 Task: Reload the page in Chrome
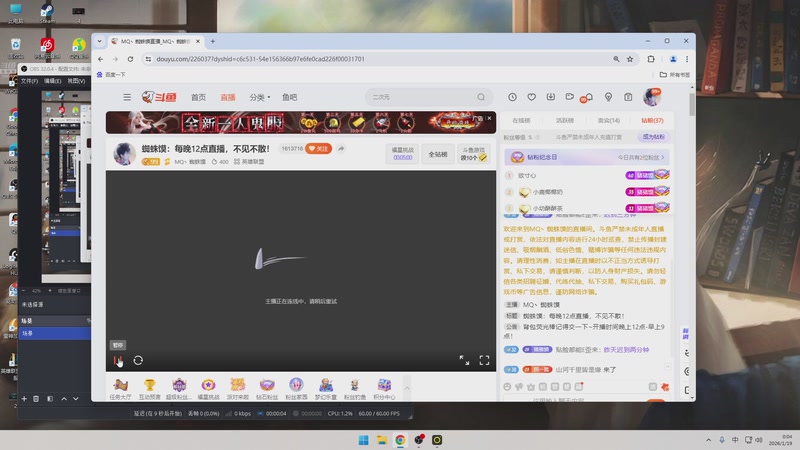[130, 59]
